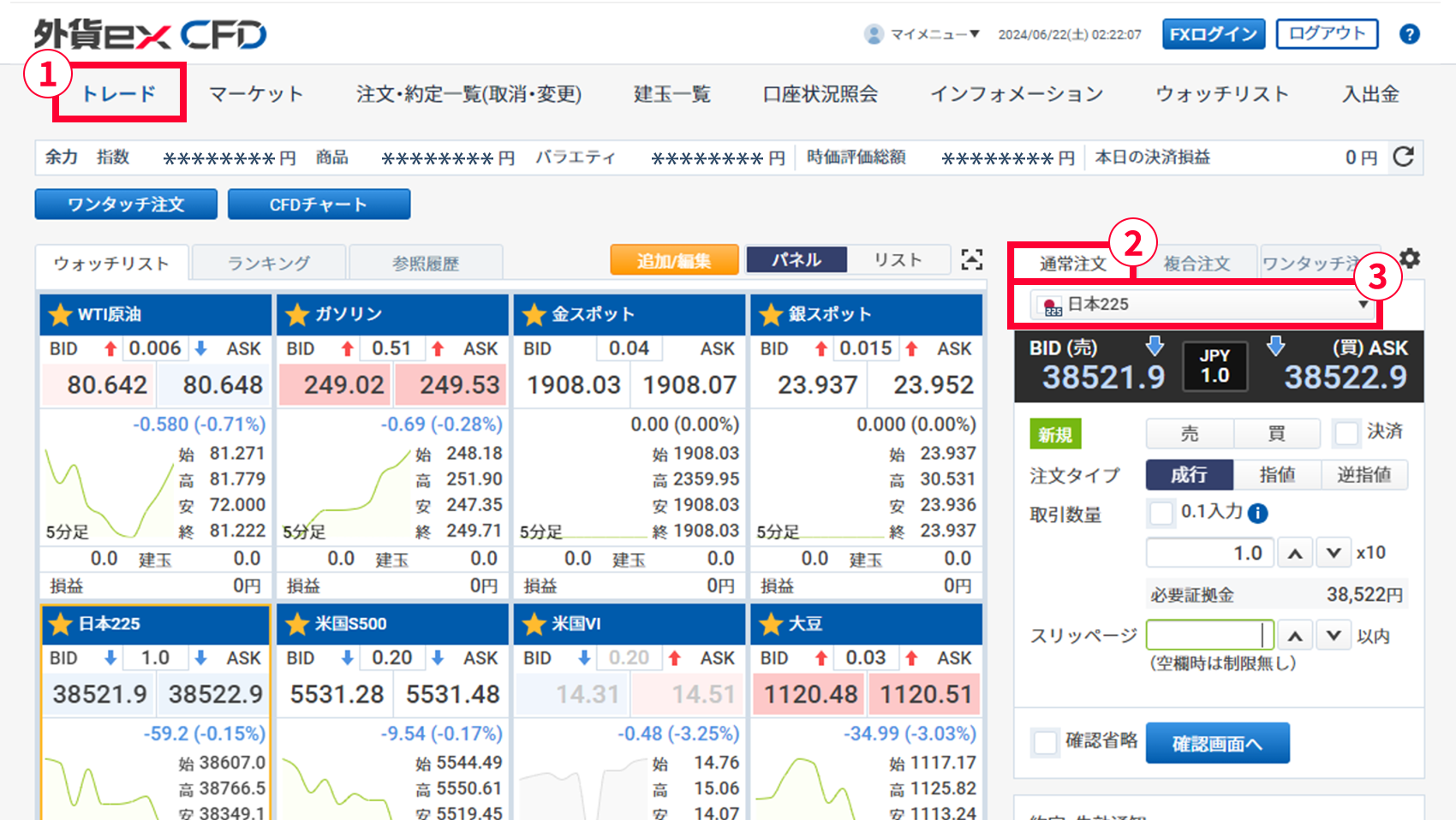Tick the 確認省略 checkbox
Image resolution: width=1456 pixels, height=820 pixels.
(1045, 742)
